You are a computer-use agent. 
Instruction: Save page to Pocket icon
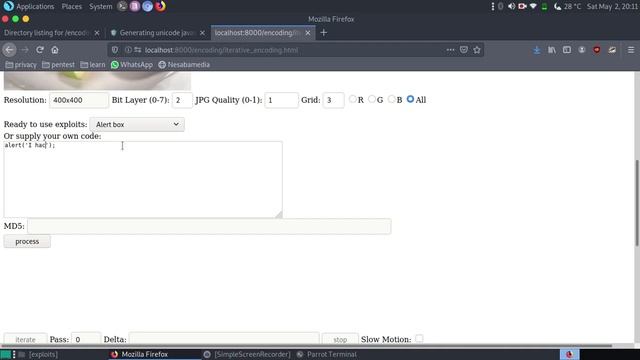464,50
